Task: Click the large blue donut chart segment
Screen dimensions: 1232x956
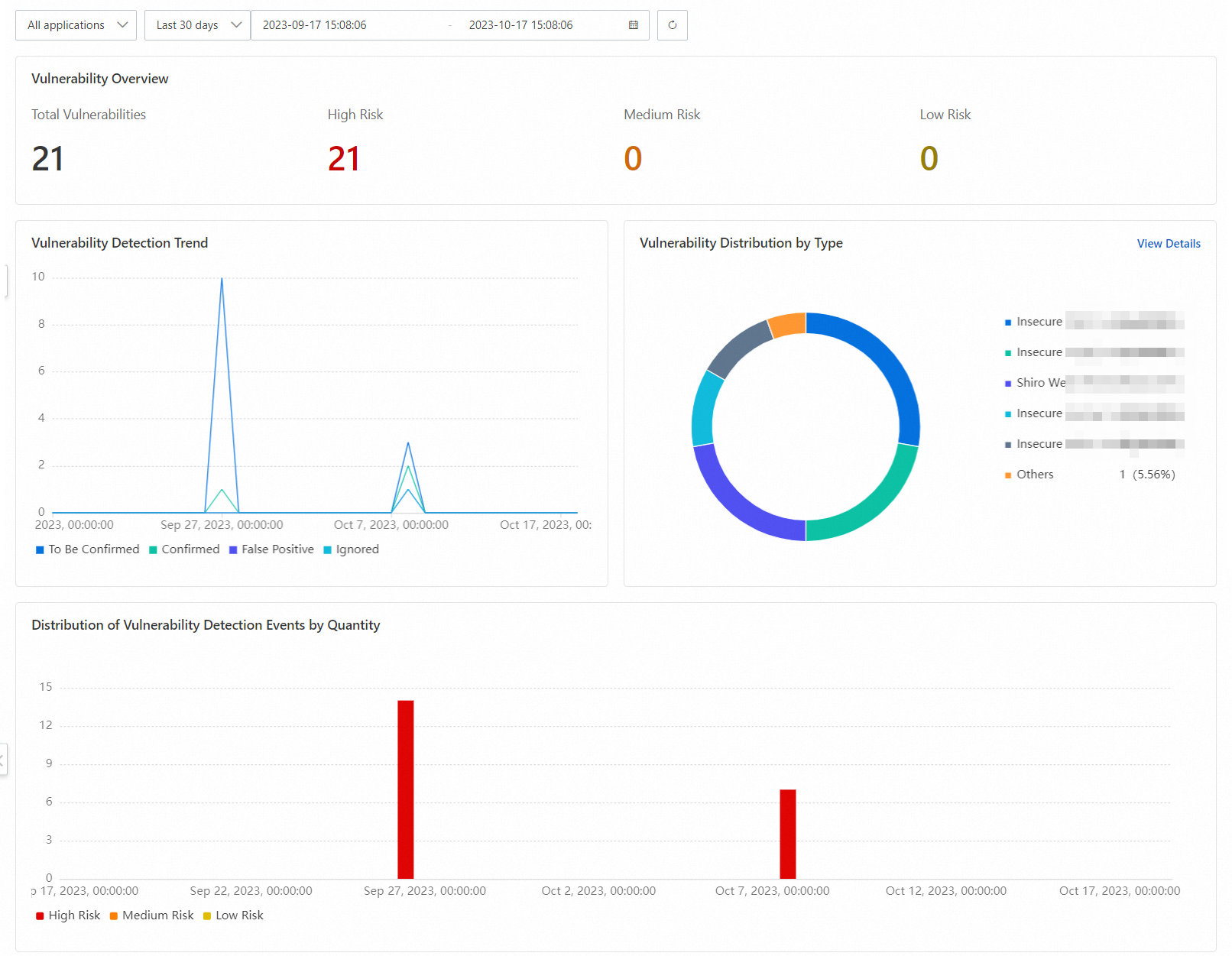Action: coord(887,359)
